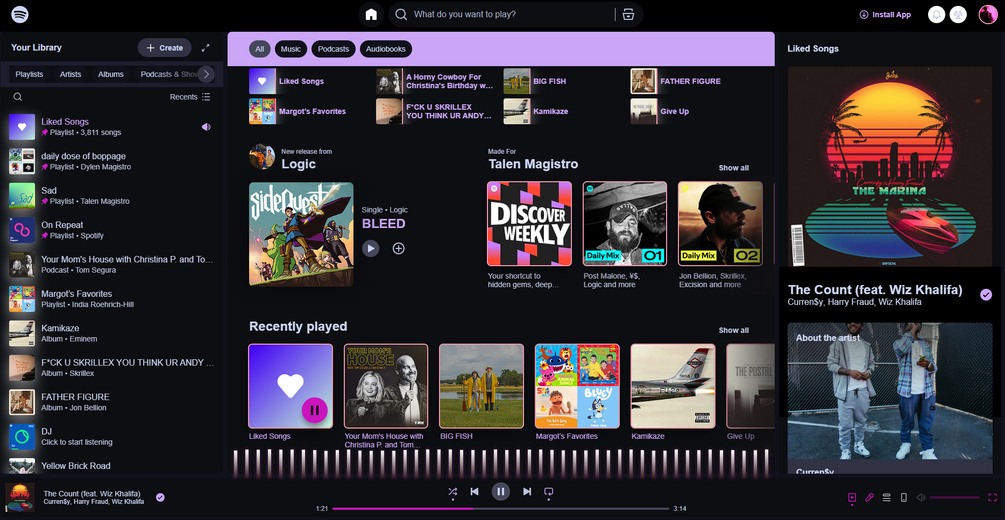Open the Create menu
The image size is (1005, 520).
coord(165,47)
